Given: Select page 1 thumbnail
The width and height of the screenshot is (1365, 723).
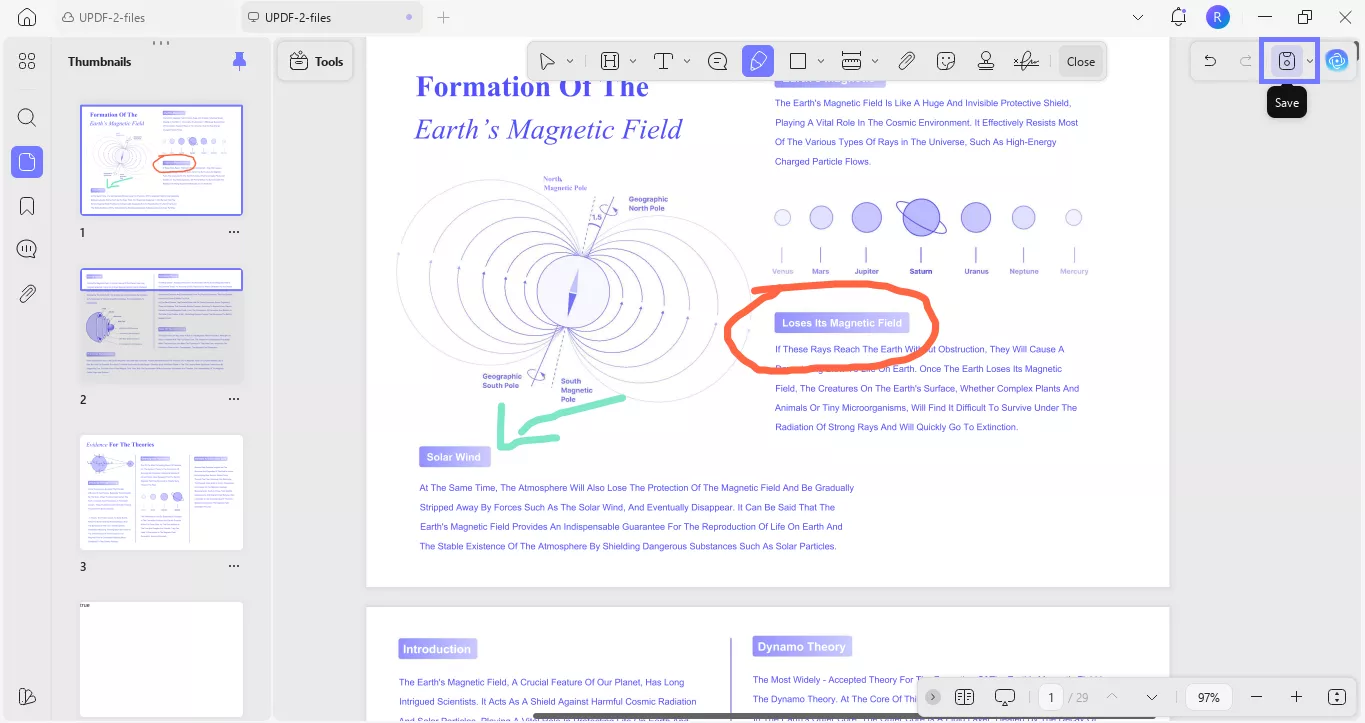Looking at the screenshot, I should click(161, 160).
